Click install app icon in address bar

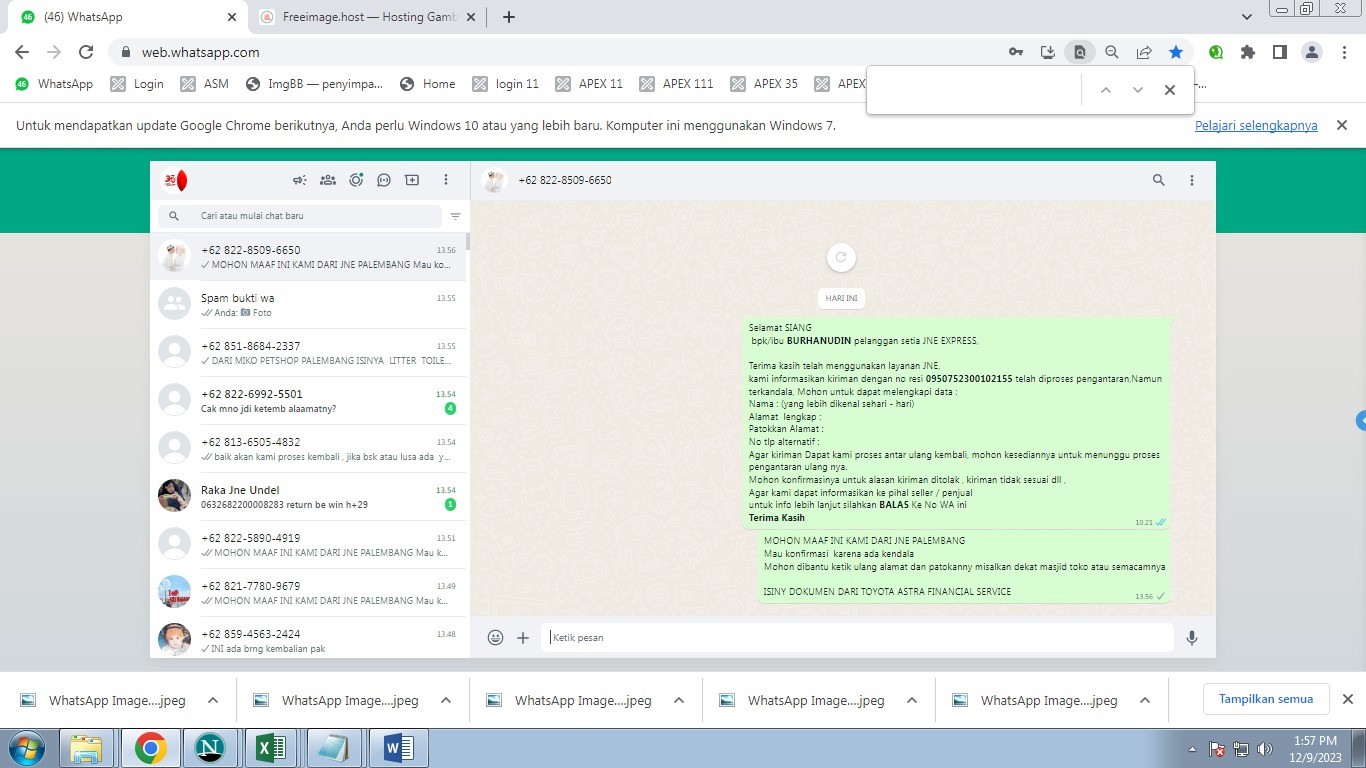[1048, 52]
